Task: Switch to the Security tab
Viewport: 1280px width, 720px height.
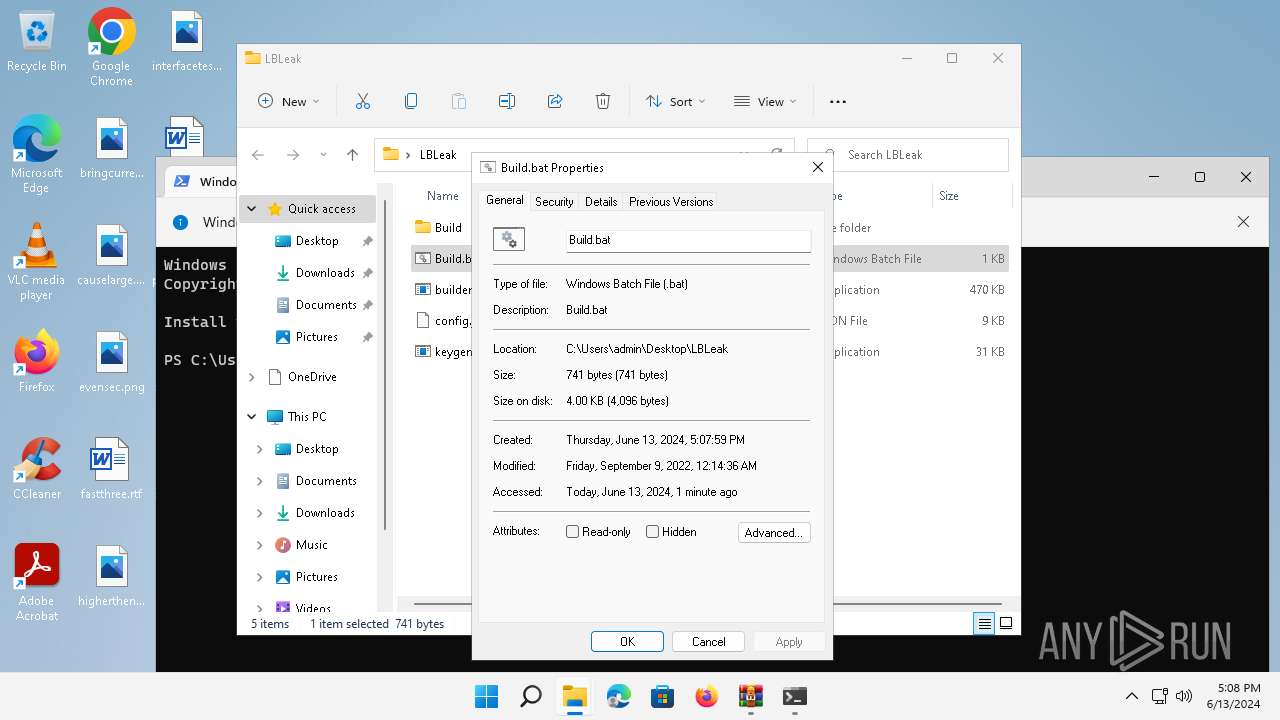Action: [554, 202]
